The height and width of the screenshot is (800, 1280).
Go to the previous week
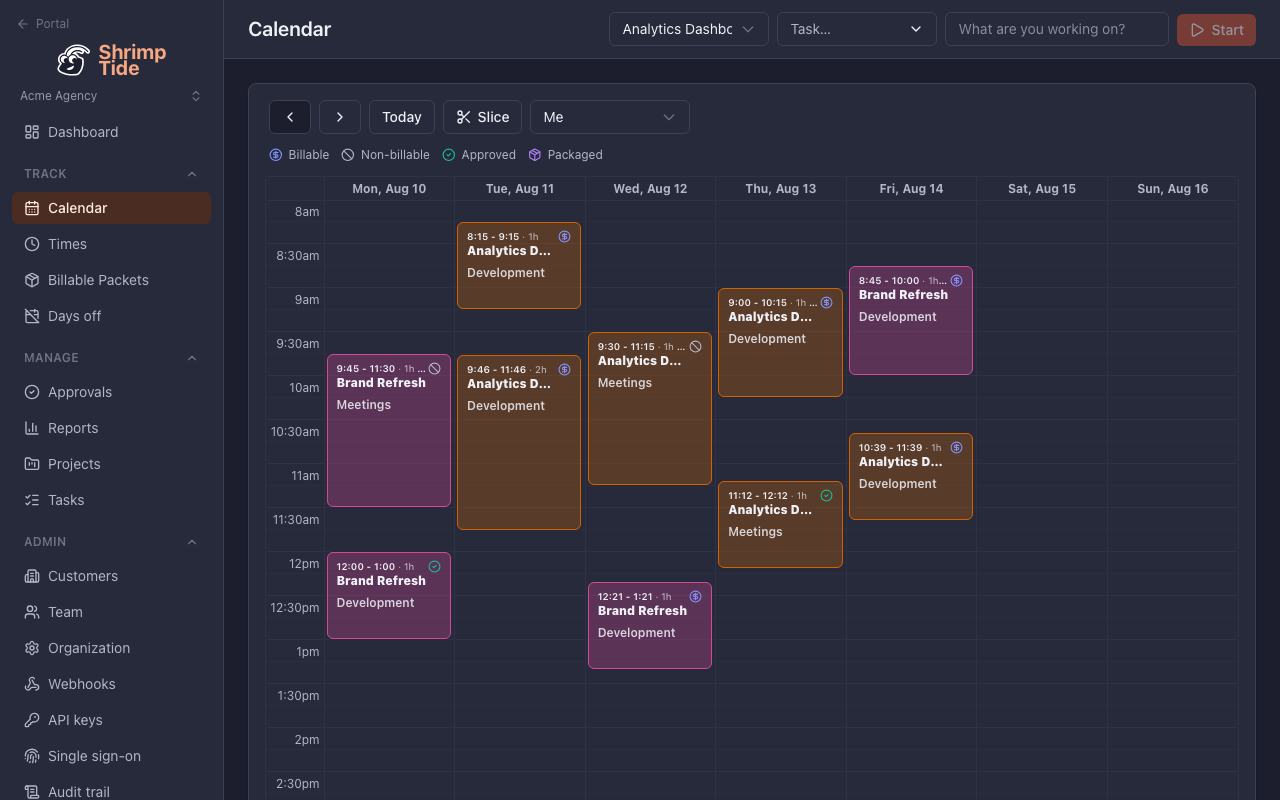(x=290, y=117)
